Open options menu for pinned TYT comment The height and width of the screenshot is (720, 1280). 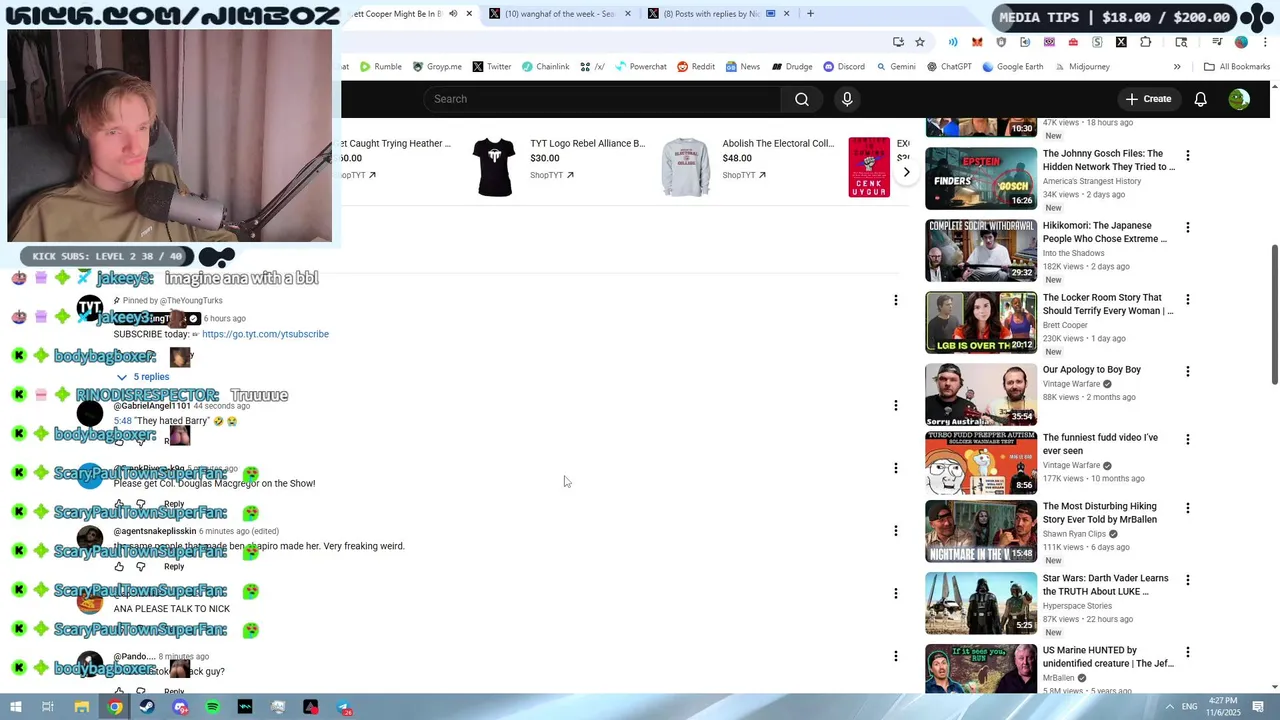[x=896, y=300]
